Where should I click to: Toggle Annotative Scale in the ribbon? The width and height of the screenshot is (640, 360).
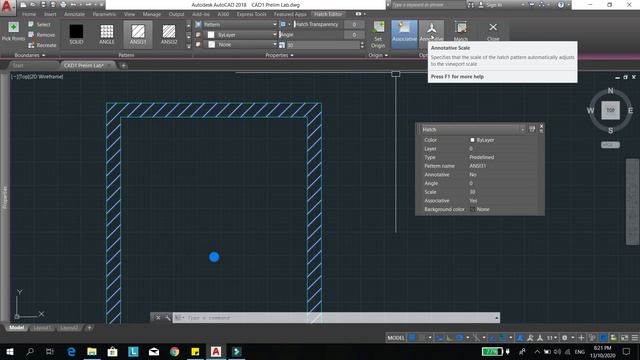[x=431, y=31]
